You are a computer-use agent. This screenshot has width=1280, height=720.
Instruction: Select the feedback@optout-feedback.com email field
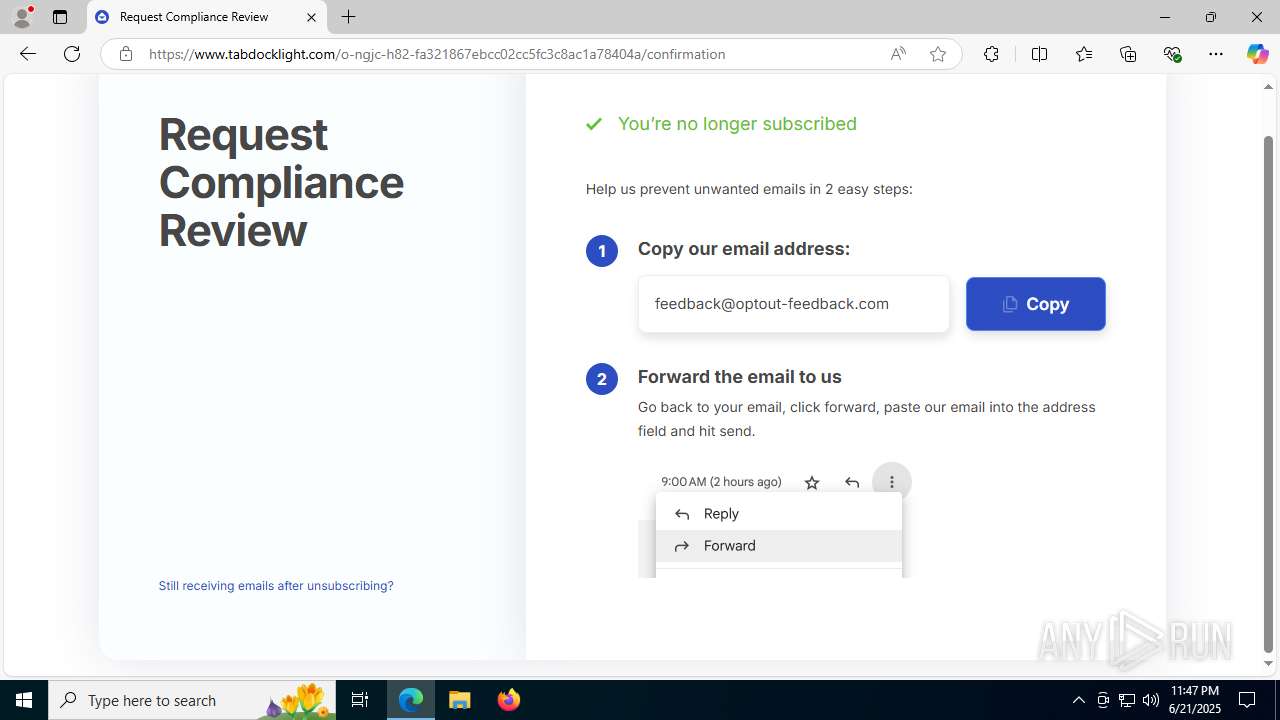tap(794, 304)
